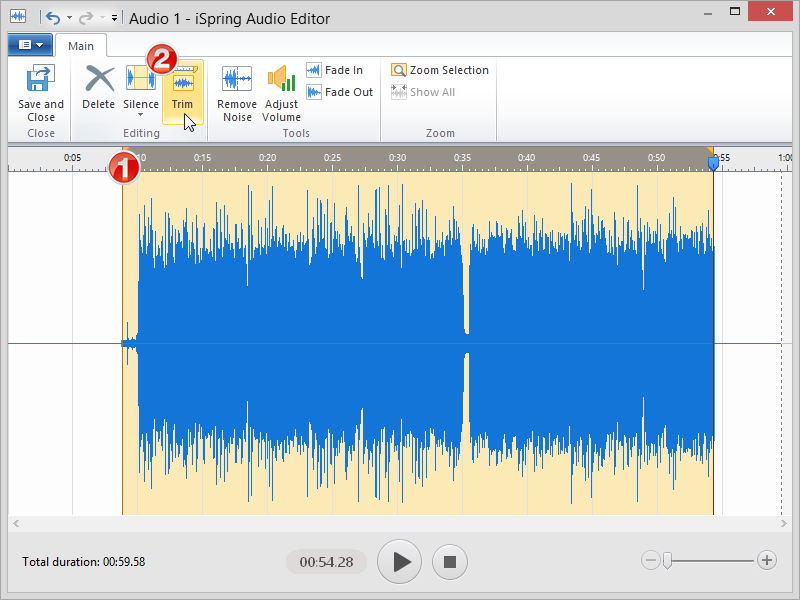Click the Zoom Selection magnifier icon
Viewport: 800px width, 600px height.
(398, 70)
